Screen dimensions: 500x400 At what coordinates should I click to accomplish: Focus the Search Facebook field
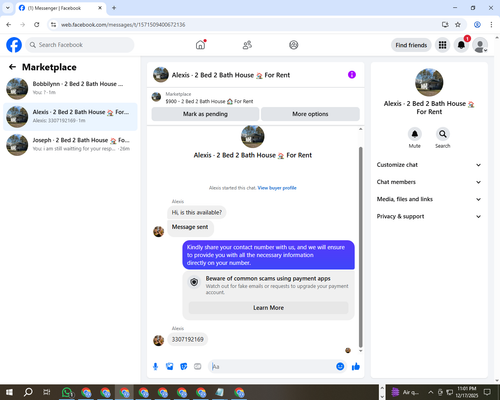pos(80,45)
